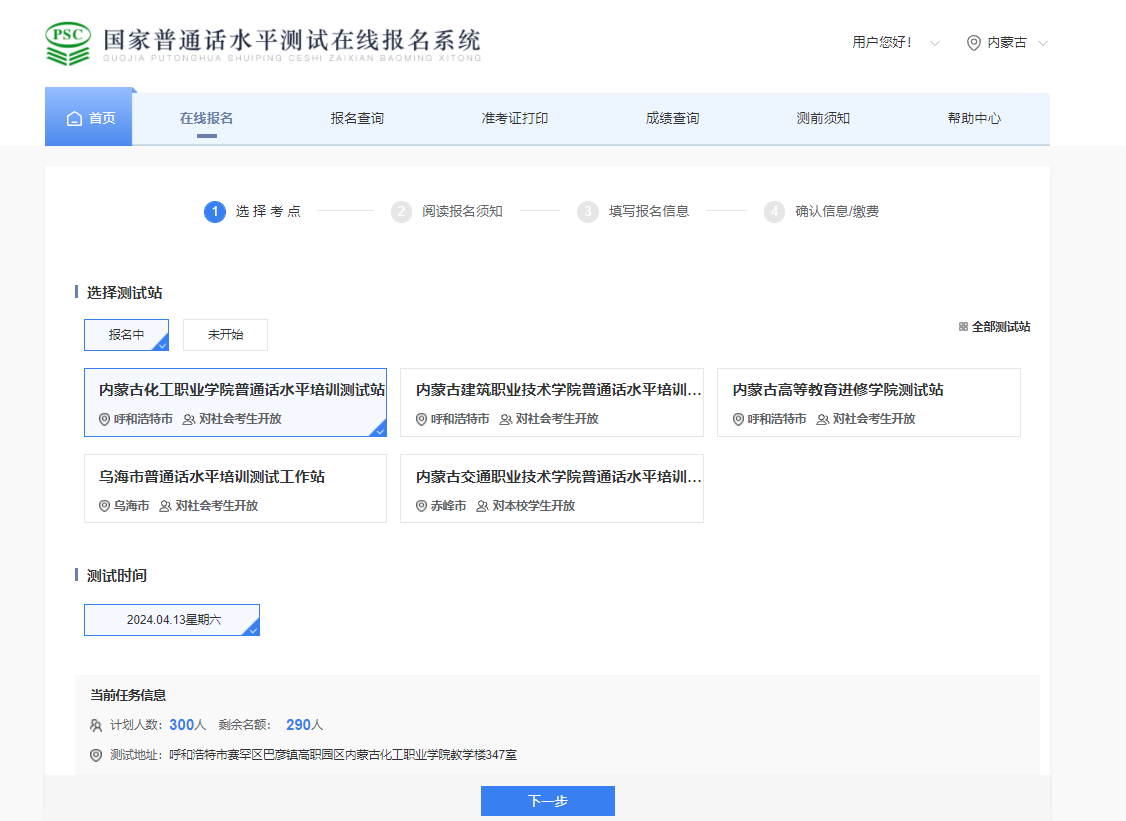
Task: Click step 2 circle for 阅读报名须知
Action: [x=401, y=212]
